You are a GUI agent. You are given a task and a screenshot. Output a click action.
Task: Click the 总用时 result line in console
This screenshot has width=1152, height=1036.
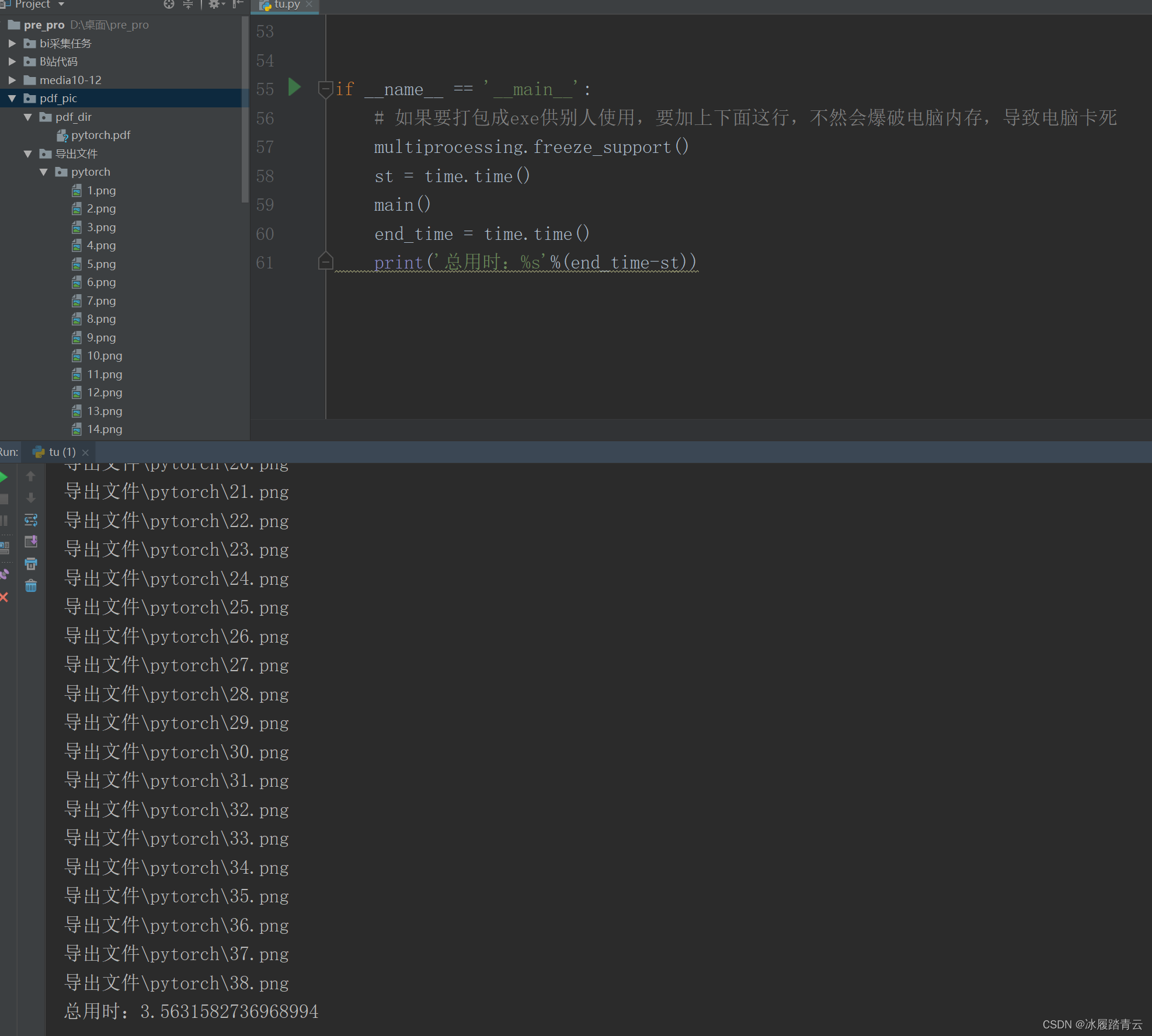click(192, 1011)
